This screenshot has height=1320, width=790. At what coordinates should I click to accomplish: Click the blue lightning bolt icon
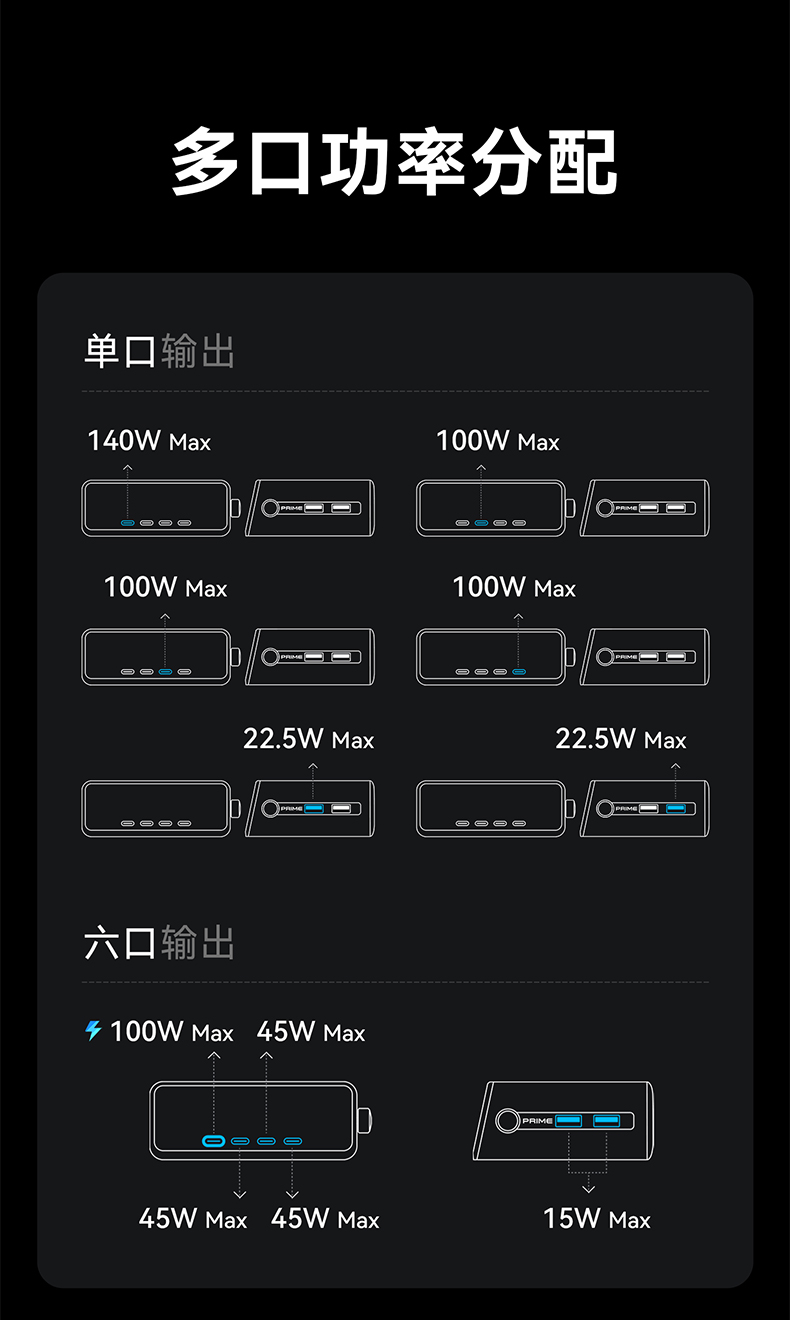(x=94, y=1030)
